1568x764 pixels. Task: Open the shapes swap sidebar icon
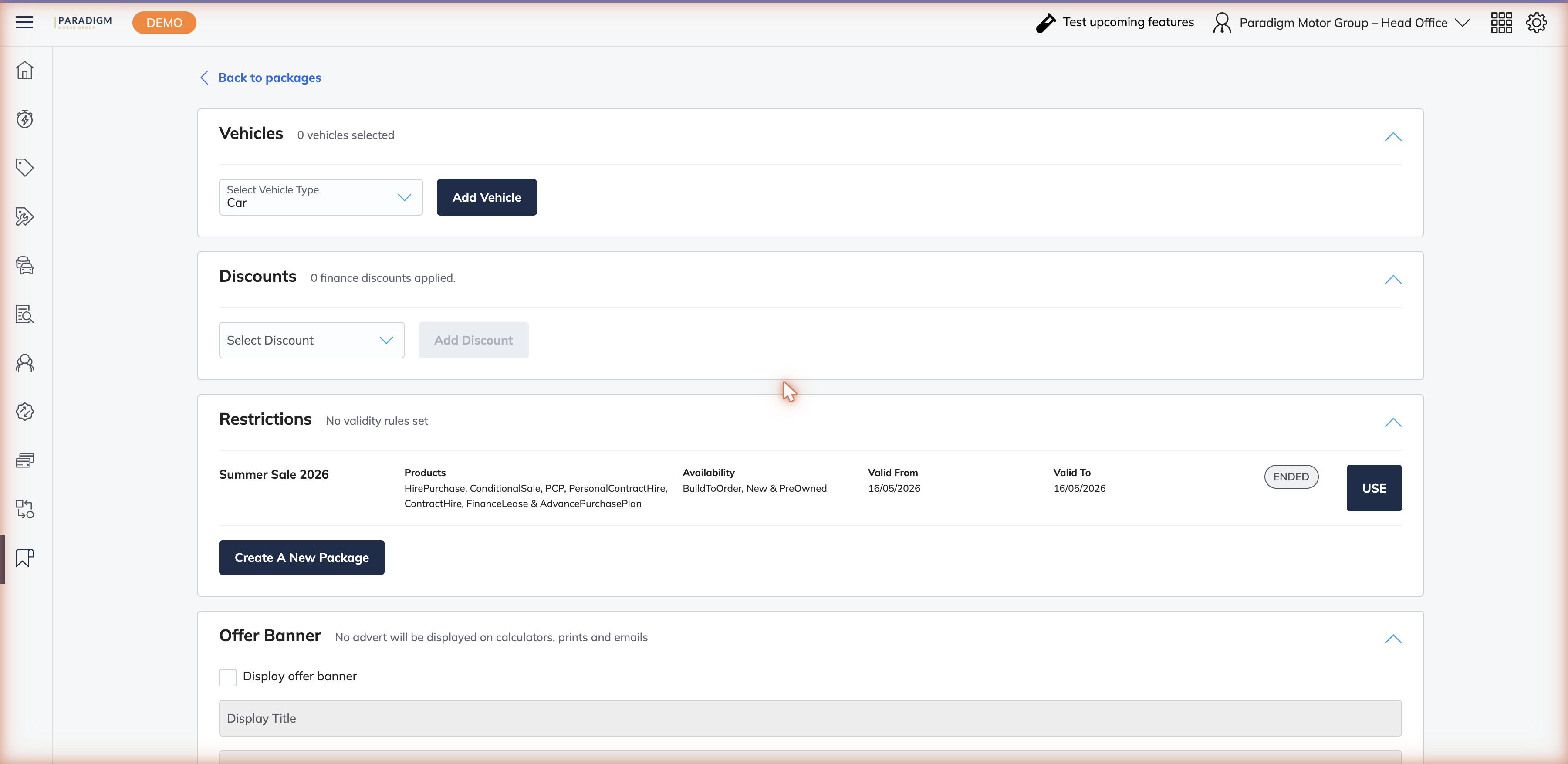(x=24, y=509)
